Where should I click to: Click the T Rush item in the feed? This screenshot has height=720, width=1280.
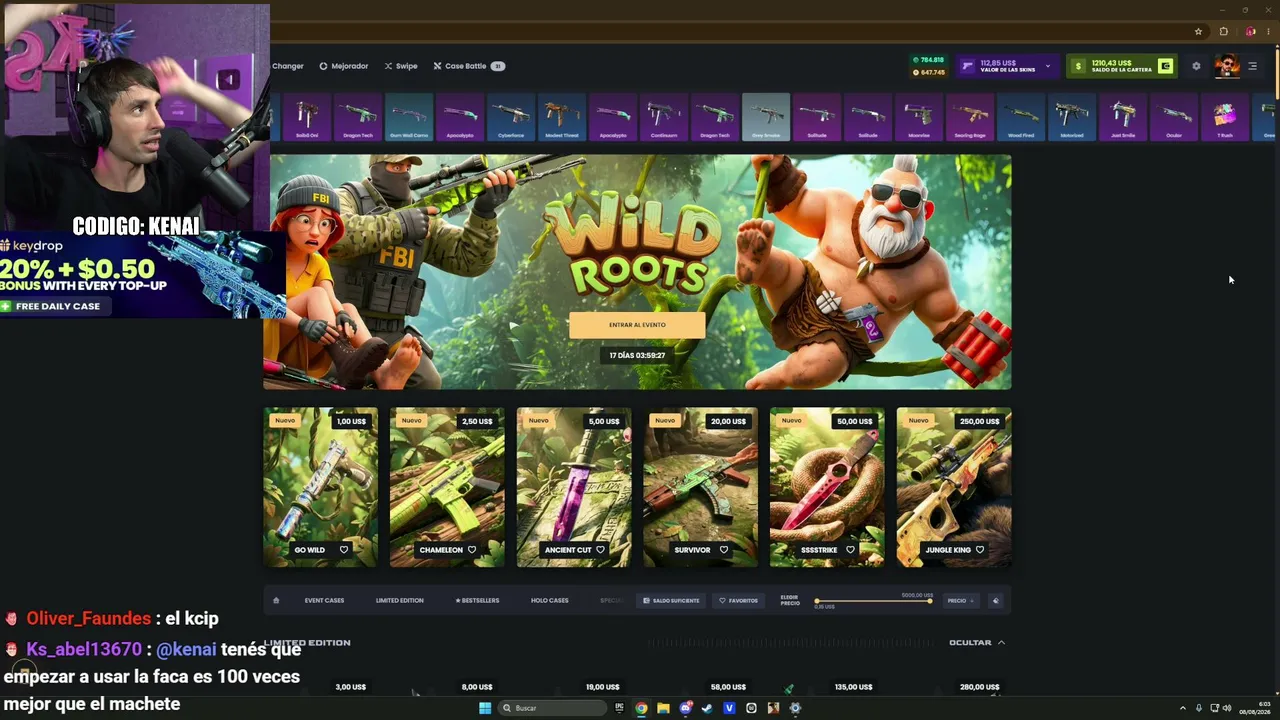coord(1225,117)
